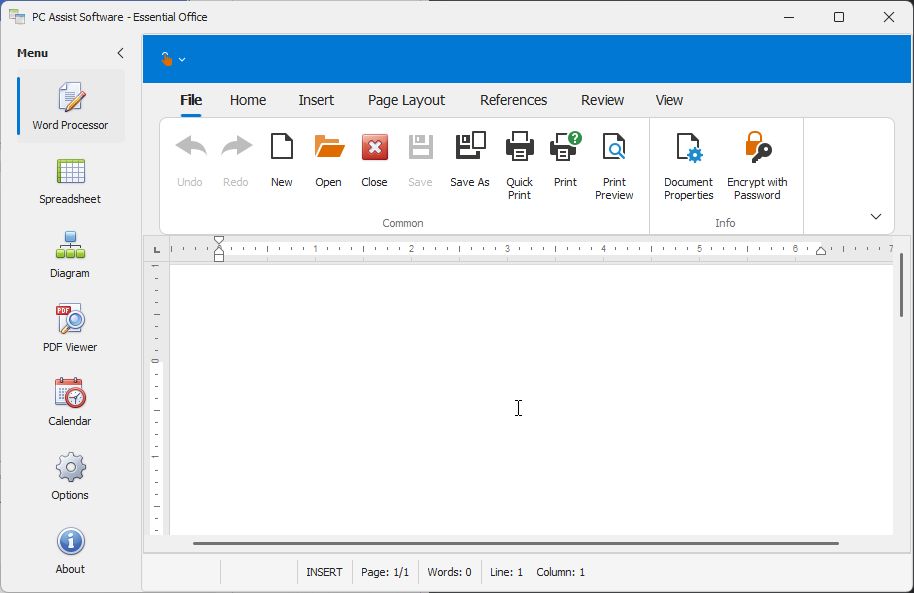Collapse the ribbon using the down chevron
914x593 pixels.
(x=876, y=217)
